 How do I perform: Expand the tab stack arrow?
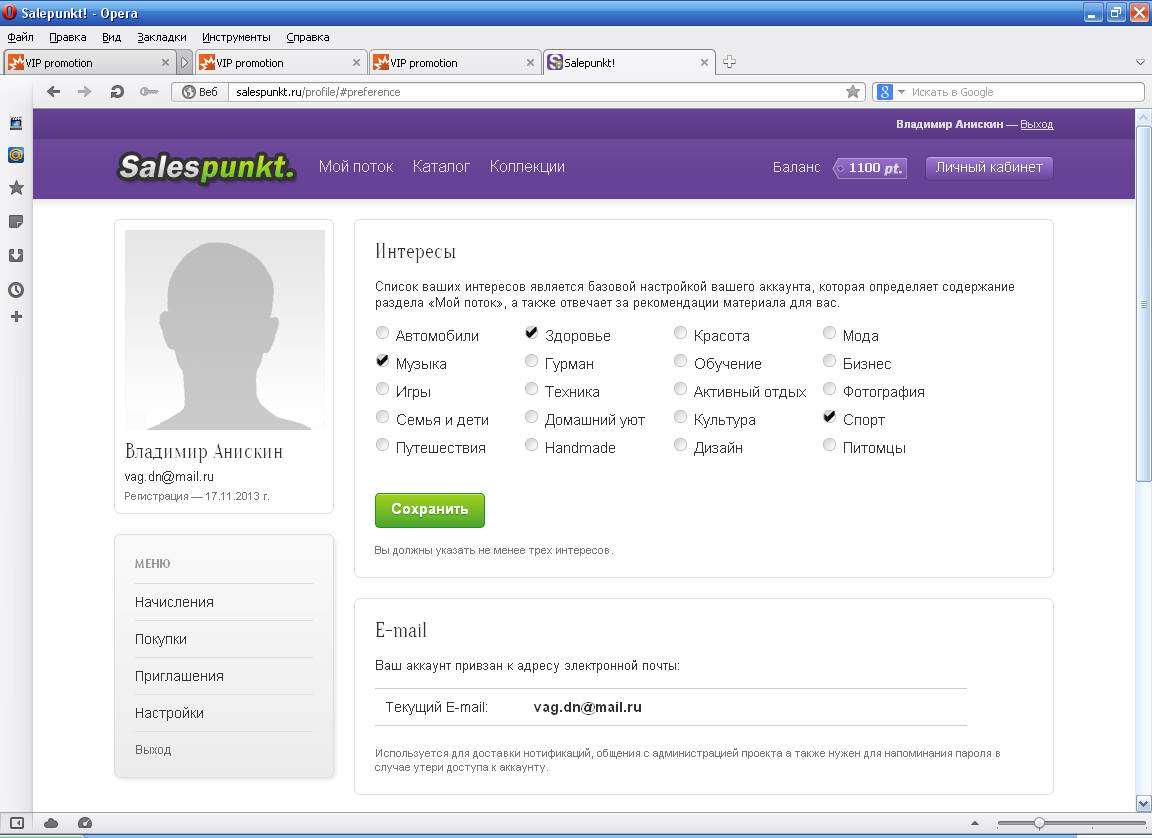coord(184,63)
